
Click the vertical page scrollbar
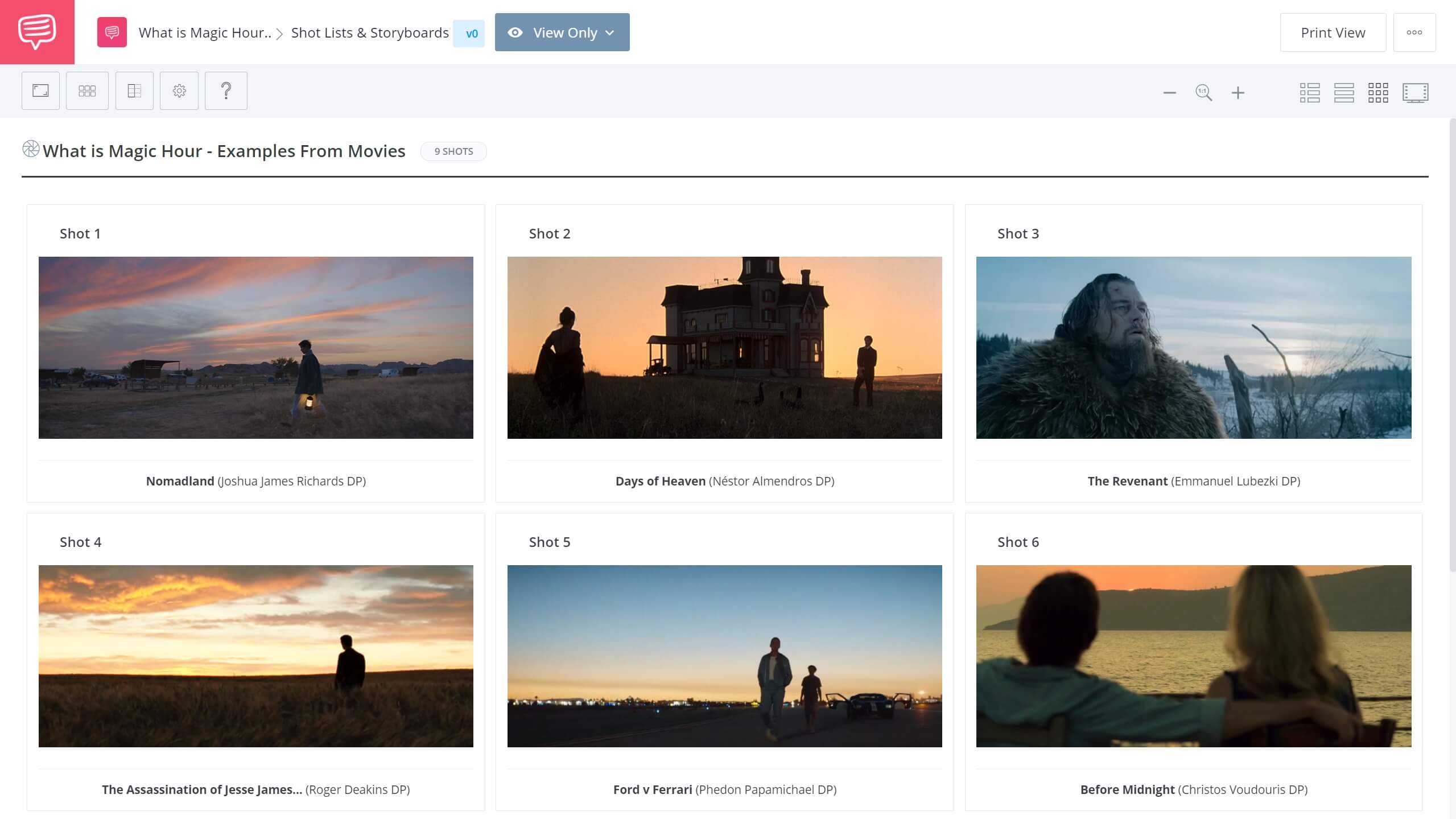pyautogui.click(x=1451, y=344)
